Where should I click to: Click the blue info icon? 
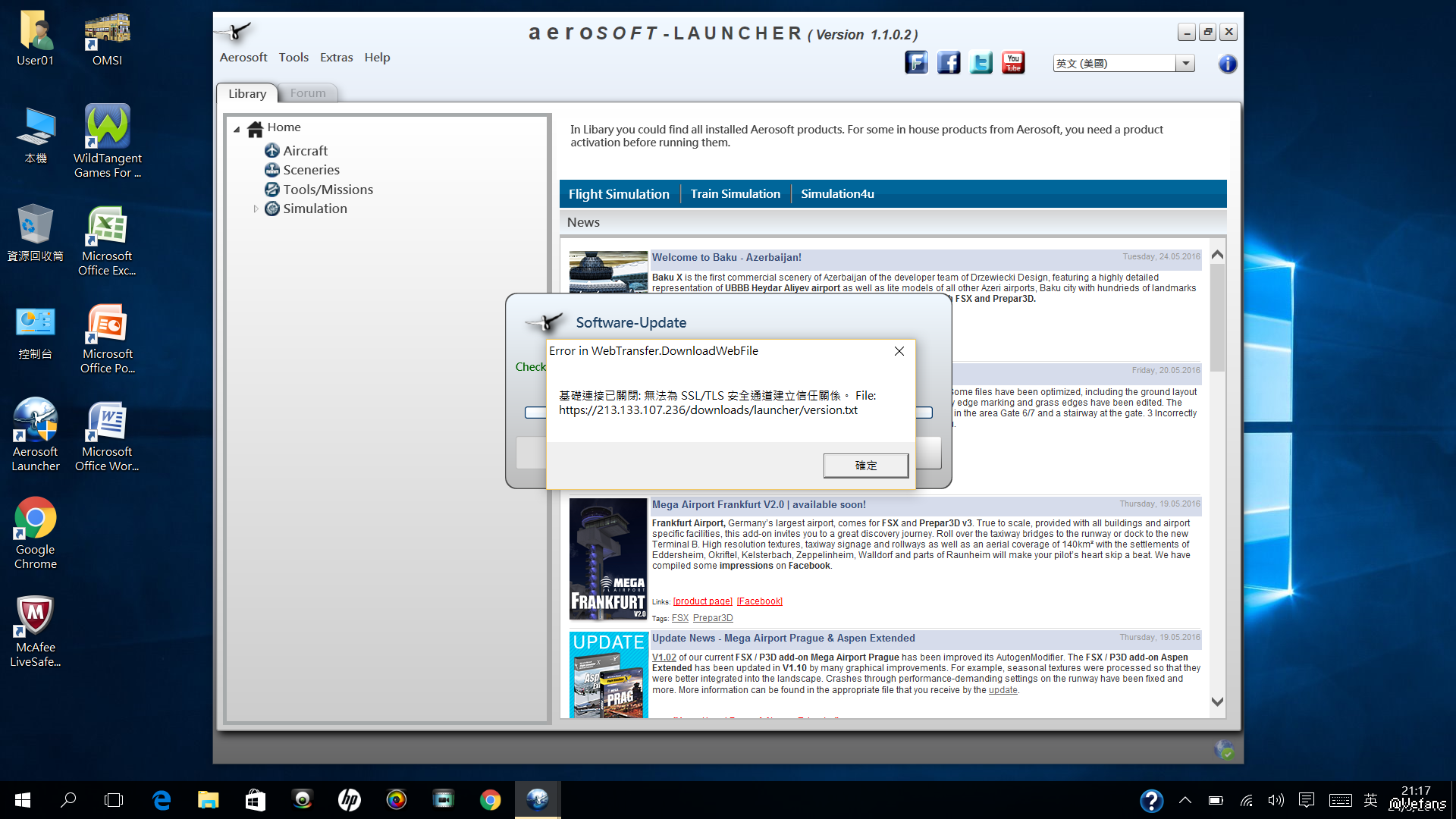pyautogui.click(x=1227, y=64)
